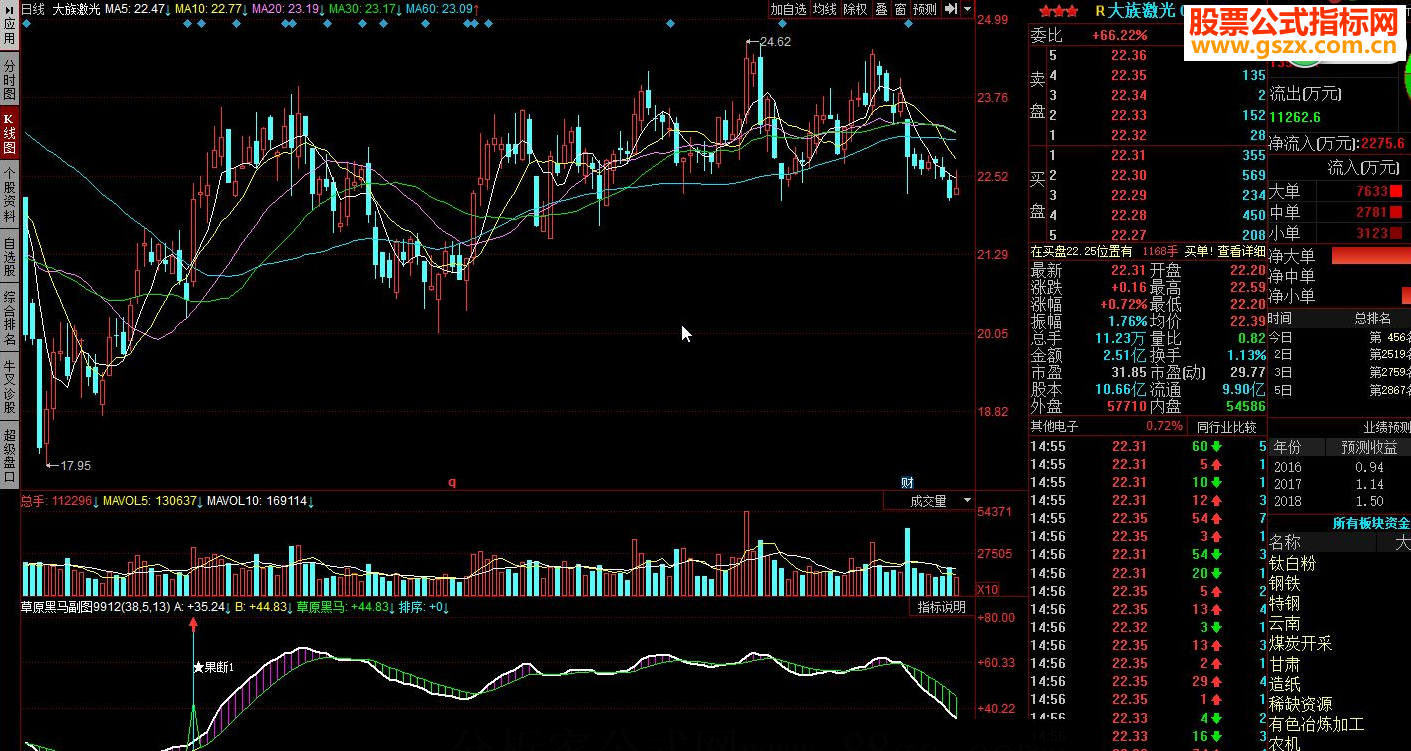Click the red up-arrow signal in indicator panel
This screenshot has height=751, width=1411.
[x=193, y=625]
